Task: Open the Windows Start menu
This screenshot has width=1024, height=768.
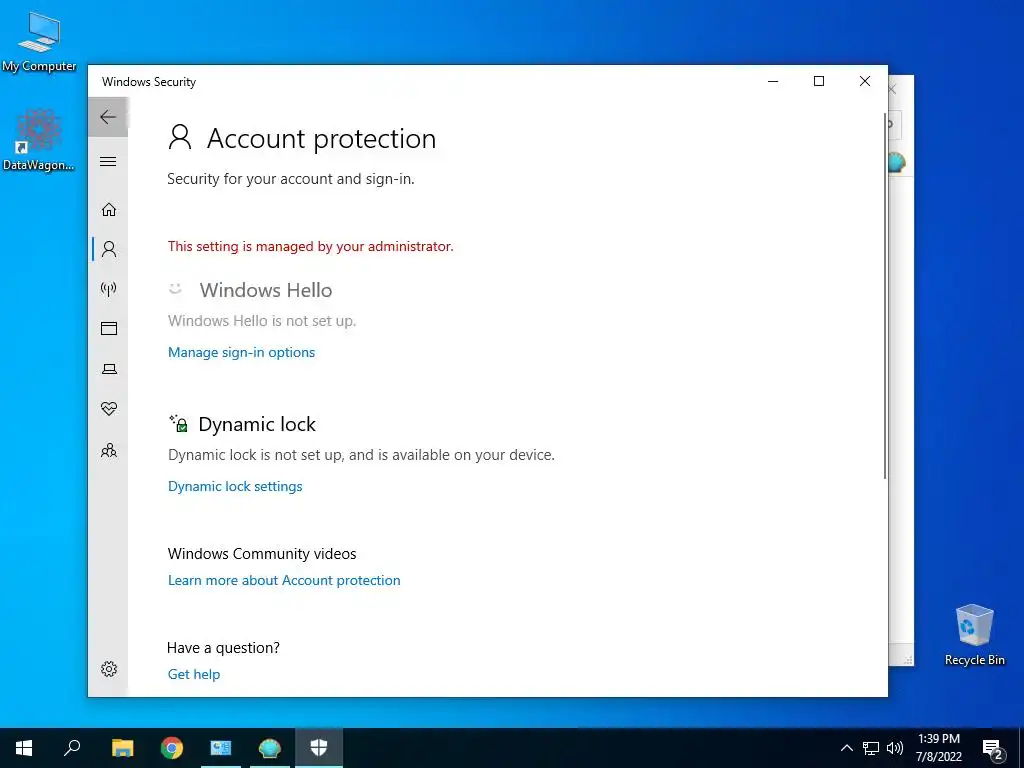Action: click(24, 748)
